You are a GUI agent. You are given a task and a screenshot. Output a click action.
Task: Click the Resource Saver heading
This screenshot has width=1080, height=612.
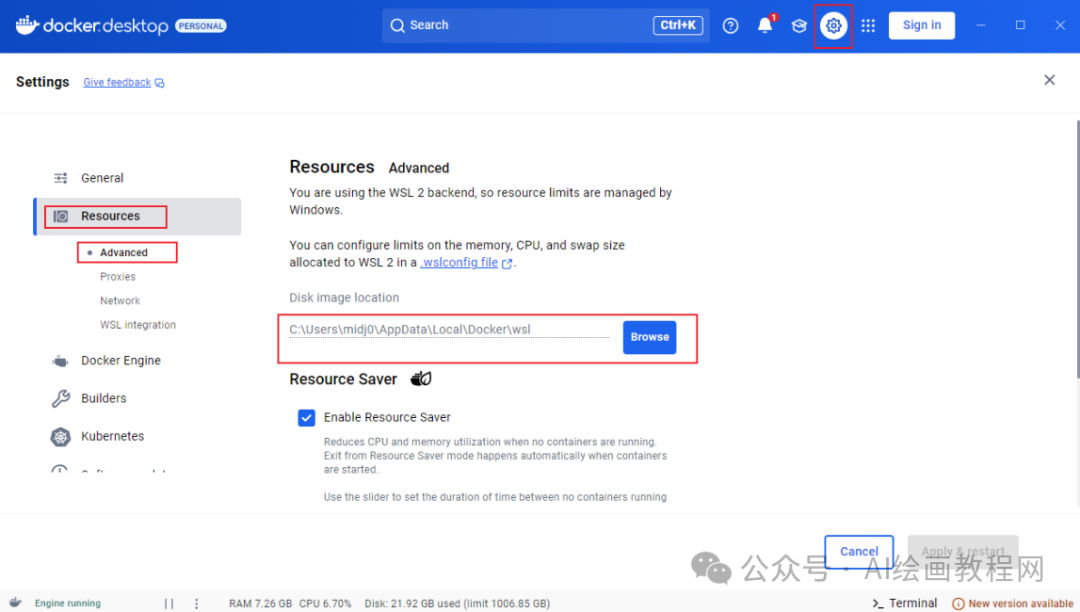343,379
